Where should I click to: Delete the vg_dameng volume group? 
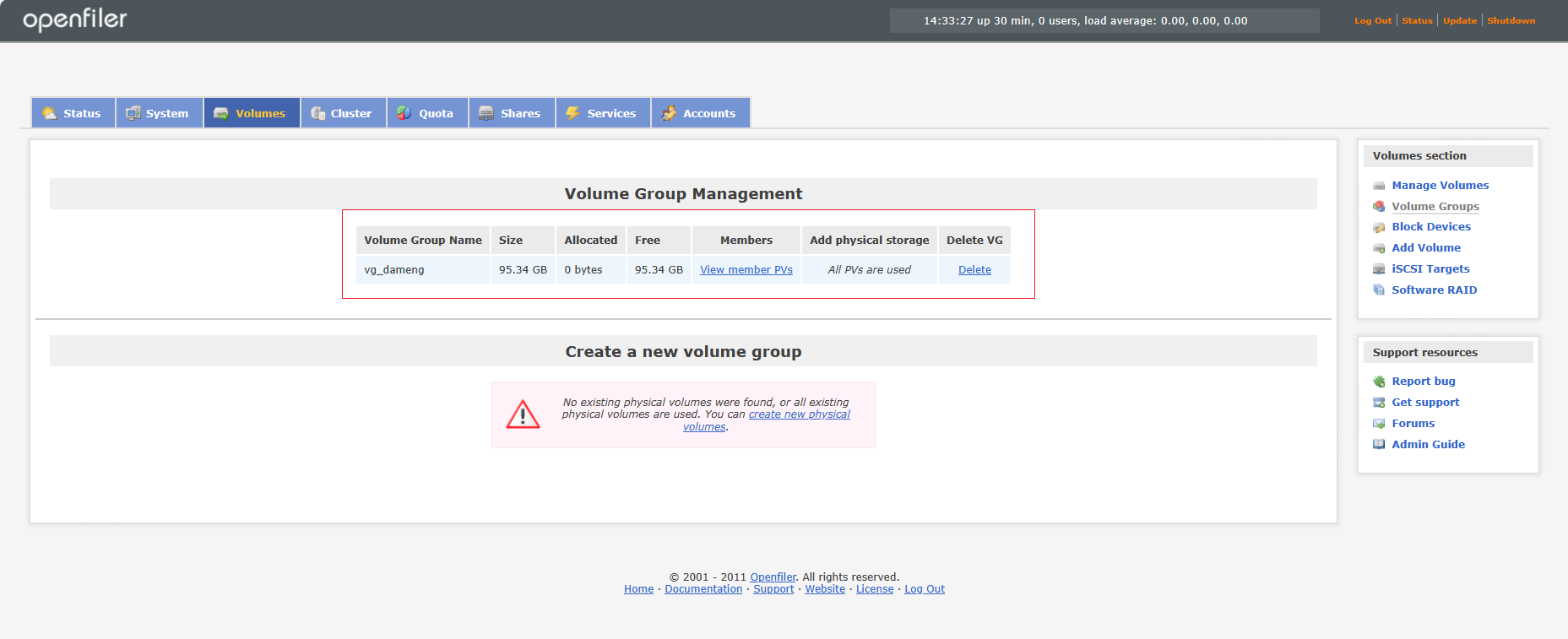tap(974, 270)
